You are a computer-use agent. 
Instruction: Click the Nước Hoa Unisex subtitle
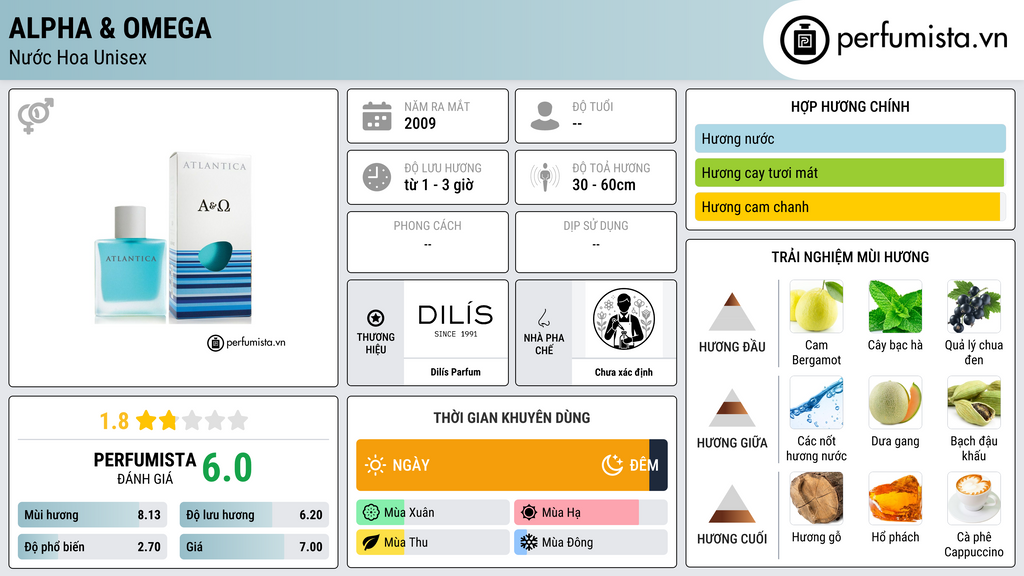coord(78,57)
